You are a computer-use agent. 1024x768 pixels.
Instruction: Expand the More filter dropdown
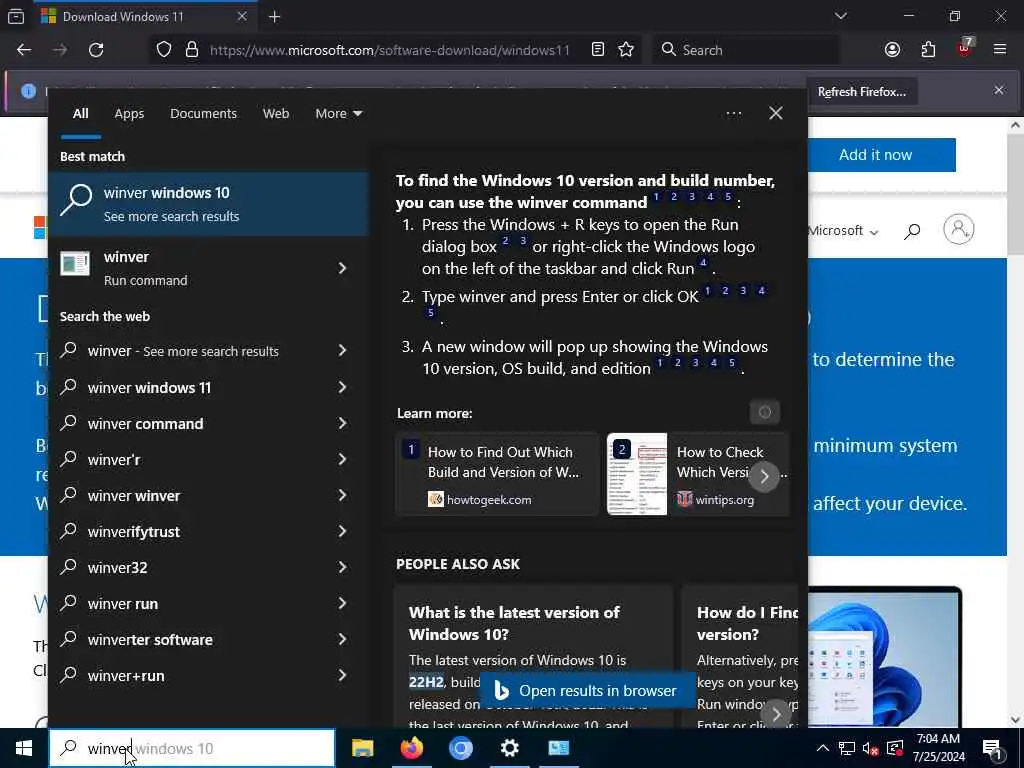point(338,114)
